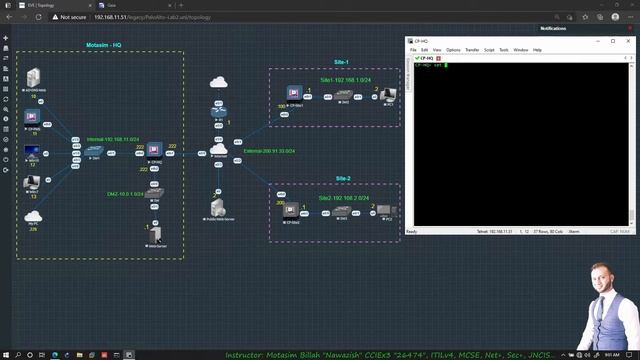Viewport: 640px width, 360px height.
Task: Open a new browser tab
Action: coord(181,5)
